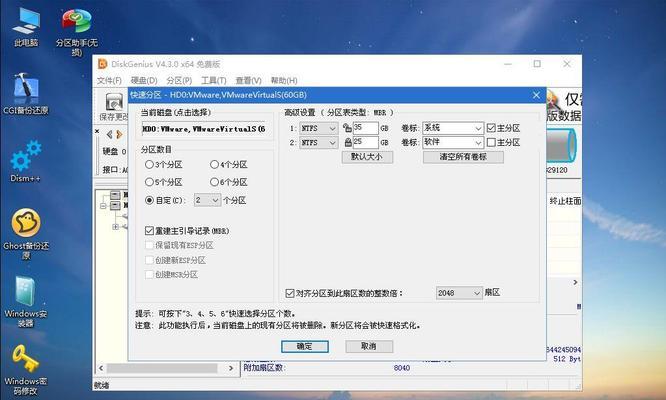Image resolution: width=666 pixels, height=400 pixels.
Task: Open the Windows密码修改 key icon
Action: [x=25, y=358]
